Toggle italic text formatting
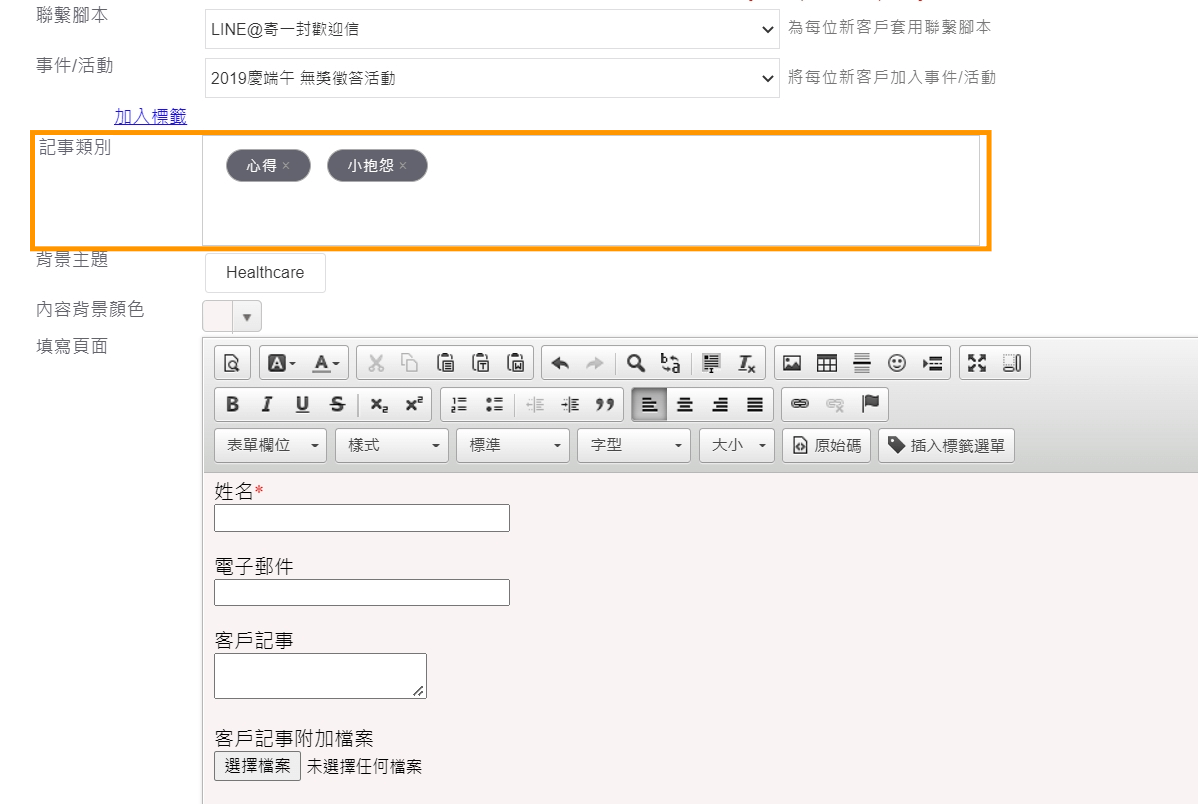 pyautogui.click(x=267, y=404)
